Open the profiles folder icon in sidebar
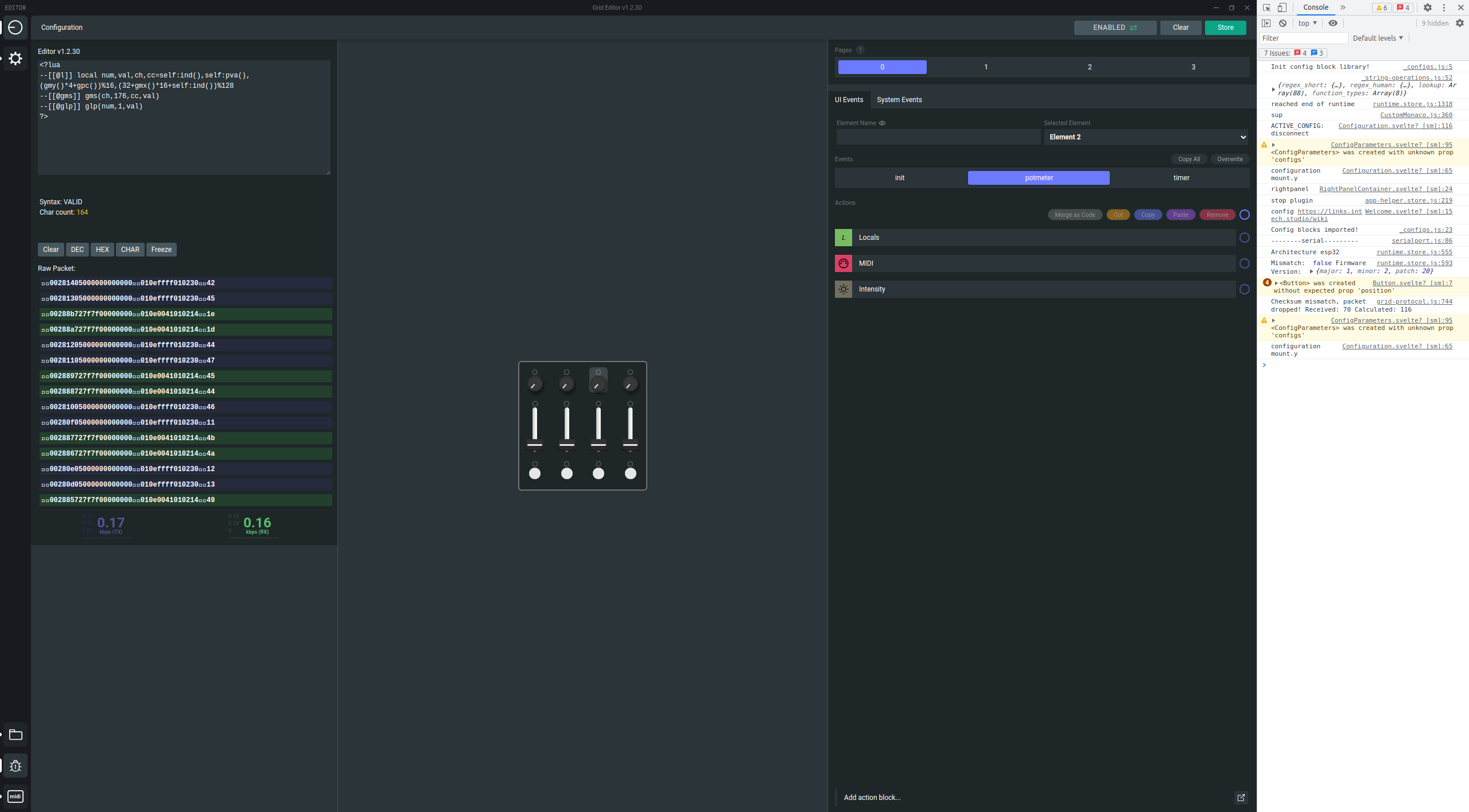This screenshot has width=1469, height=812. [x=15, y=735]
